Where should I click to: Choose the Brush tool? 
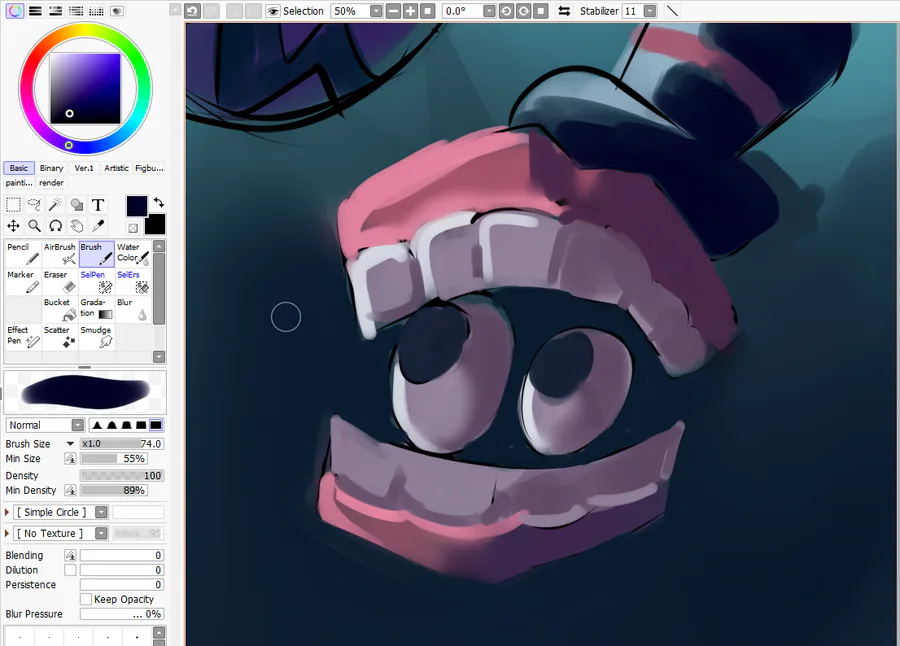pyautogui.click(x=96, y=254)
